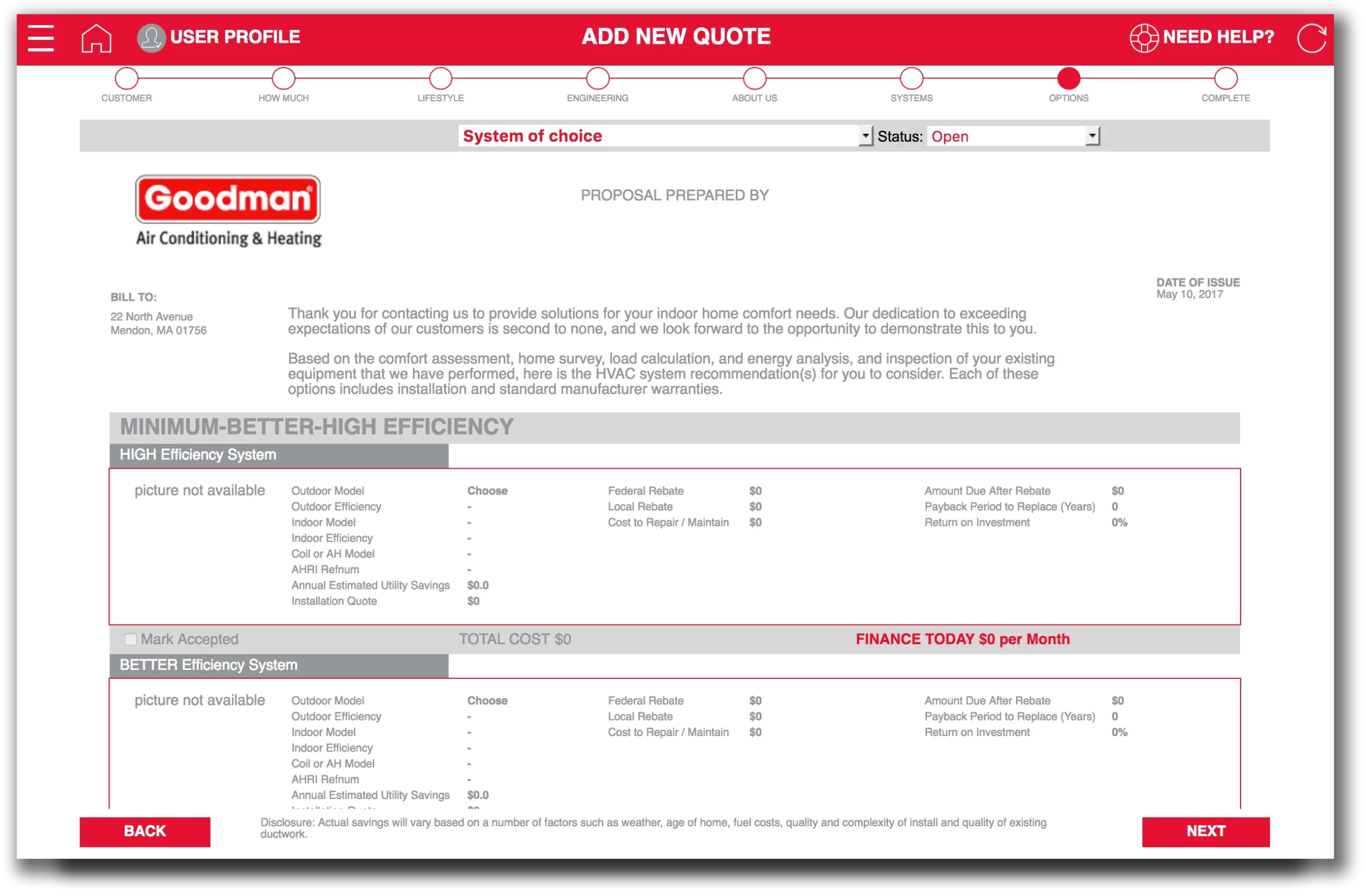Open the hamburger menu icon

41,38
